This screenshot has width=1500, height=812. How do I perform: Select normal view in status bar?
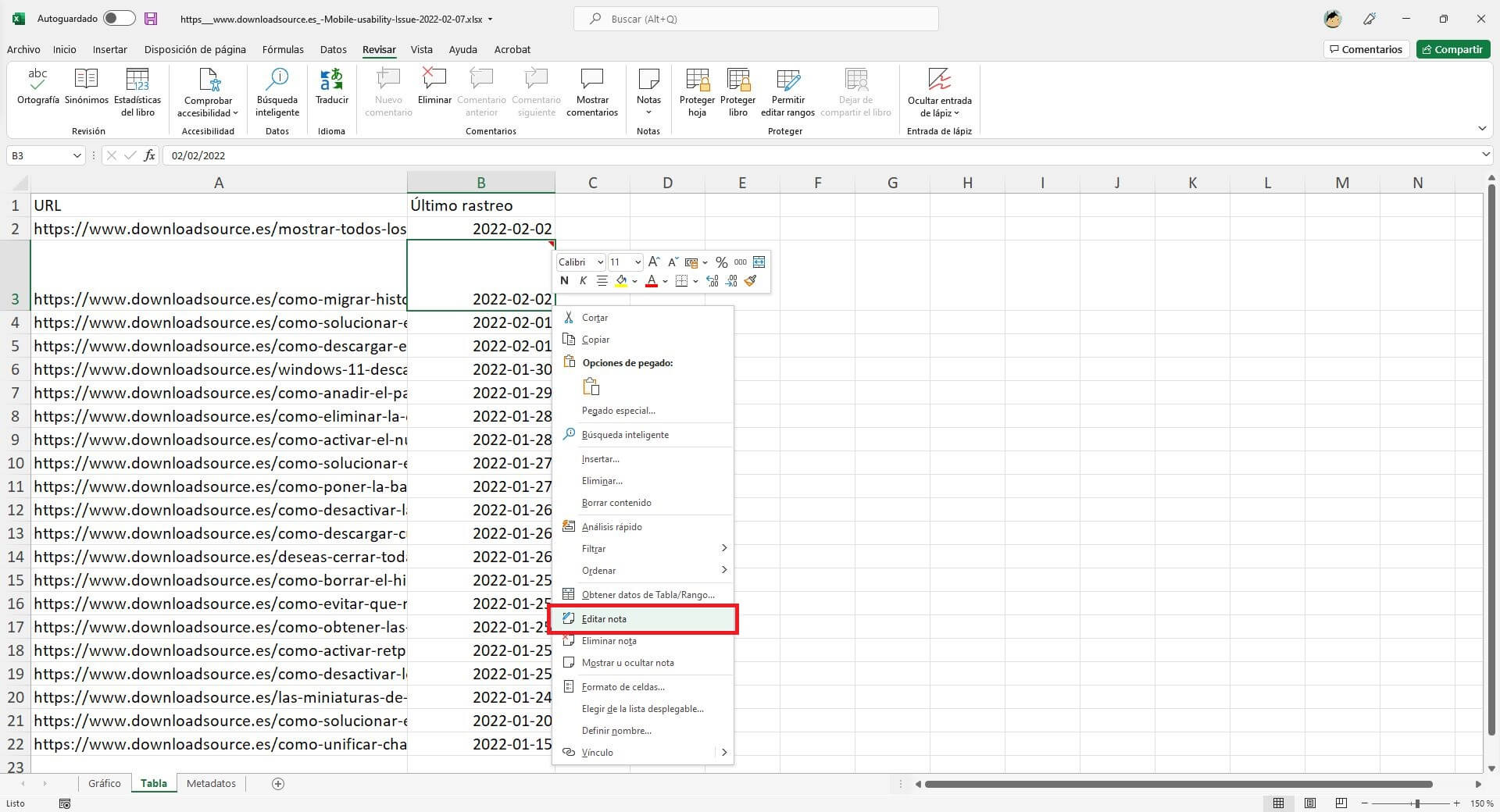[x=1279, y=803]
